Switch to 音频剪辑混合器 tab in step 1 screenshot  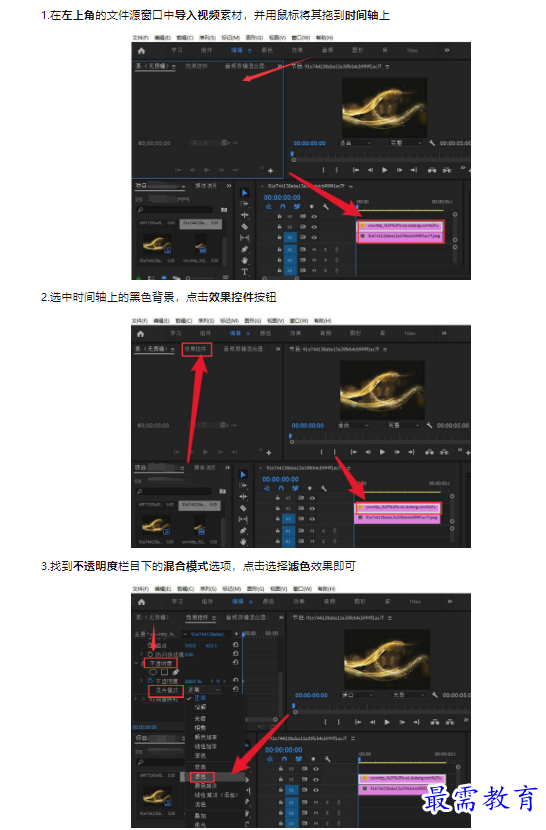tap(245, 66)
